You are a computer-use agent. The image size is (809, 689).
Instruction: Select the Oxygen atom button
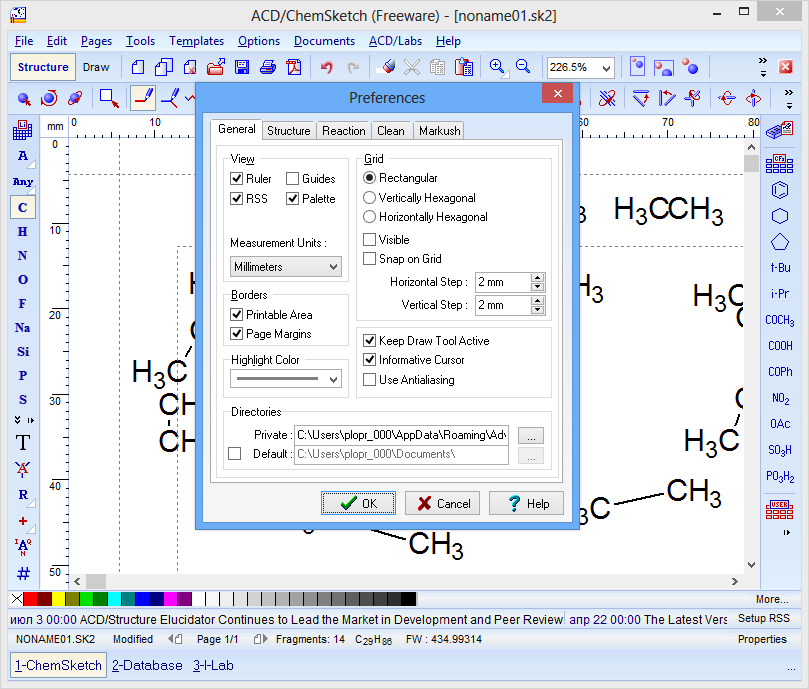click(23, 280)
